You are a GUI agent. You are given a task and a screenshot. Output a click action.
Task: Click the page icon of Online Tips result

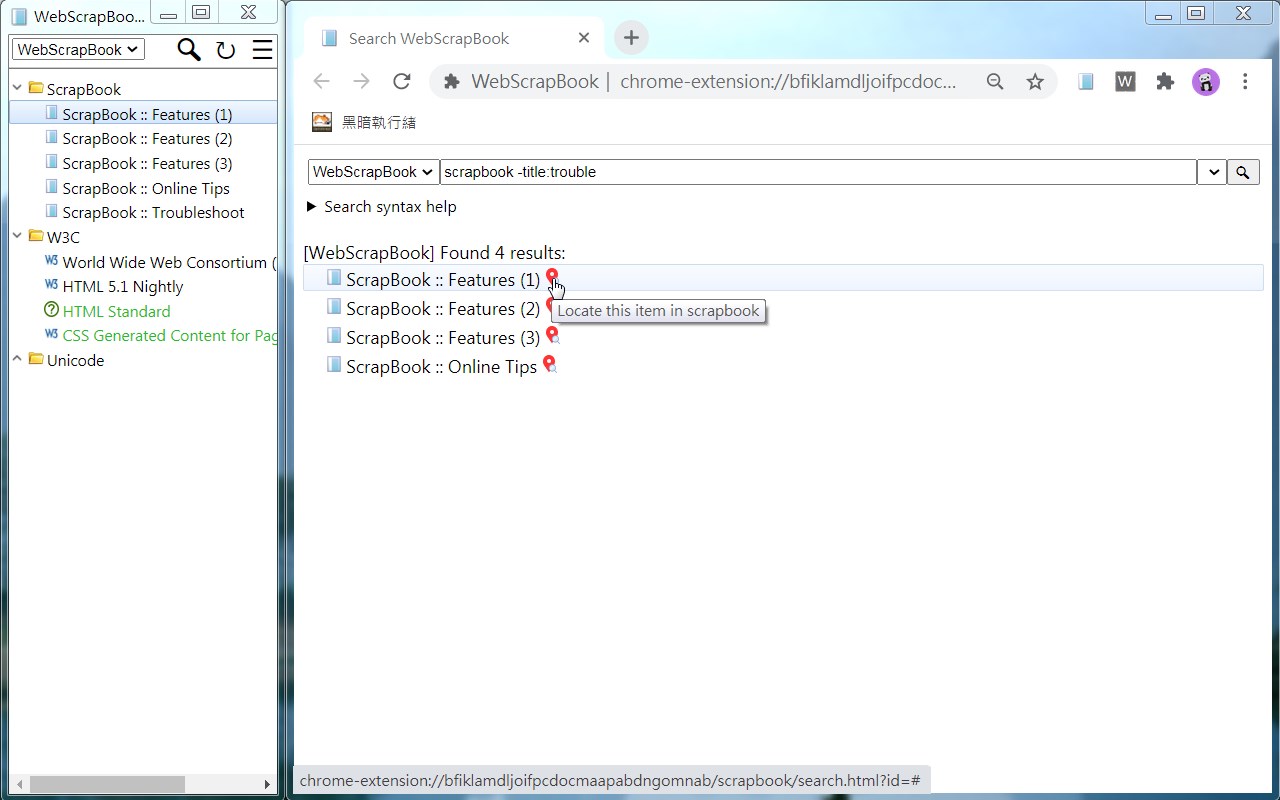[334, 364]
